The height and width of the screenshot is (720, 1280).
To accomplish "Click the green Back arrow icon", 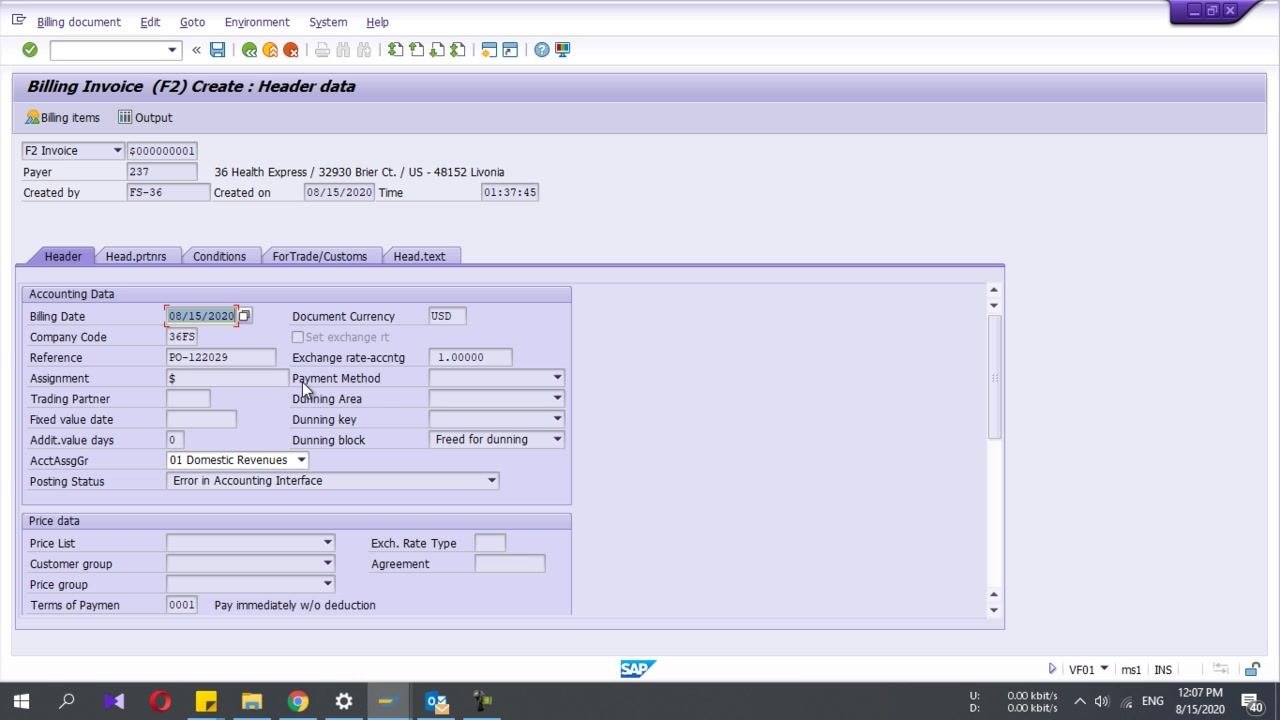I will pos(249,50).
